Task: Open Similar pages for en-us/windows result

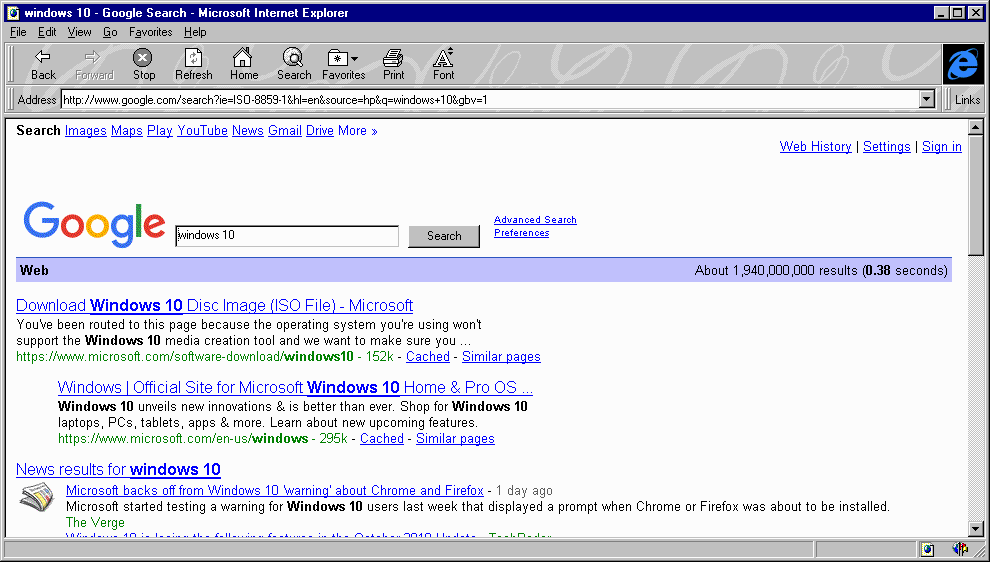Action: (455, 439)
